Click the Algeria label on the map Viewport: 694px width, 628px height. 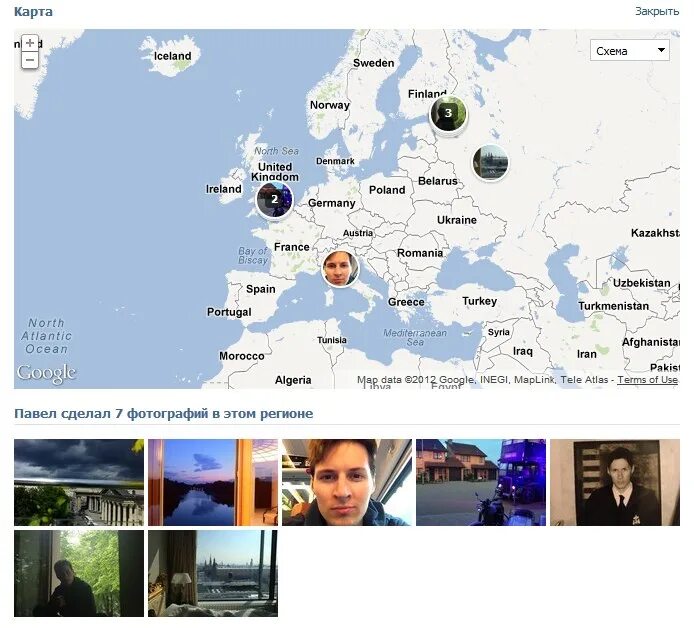click(x=293, y=380)
